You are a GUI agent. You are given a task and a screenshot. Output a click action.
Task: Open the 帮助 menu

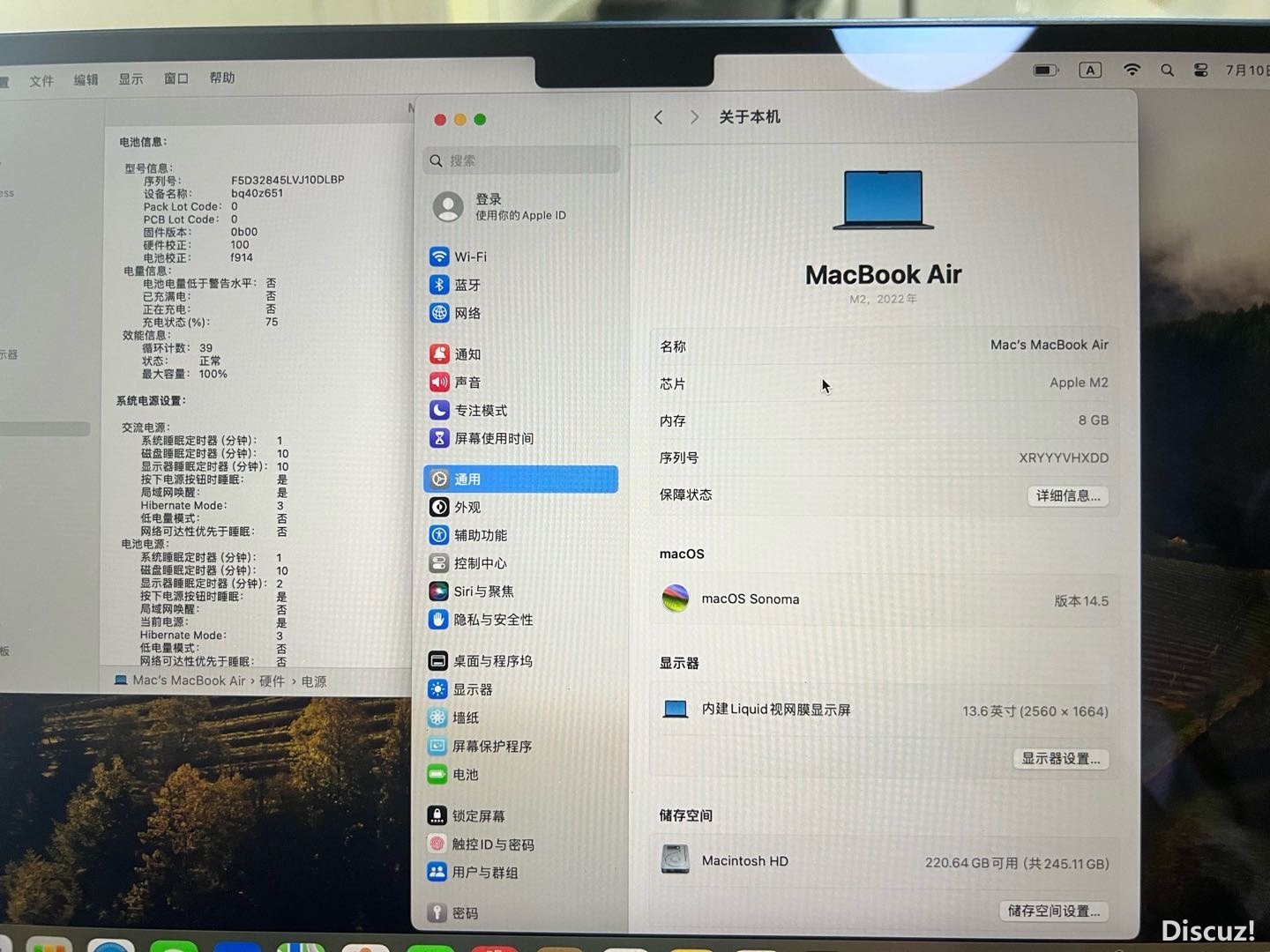[222, 78]
